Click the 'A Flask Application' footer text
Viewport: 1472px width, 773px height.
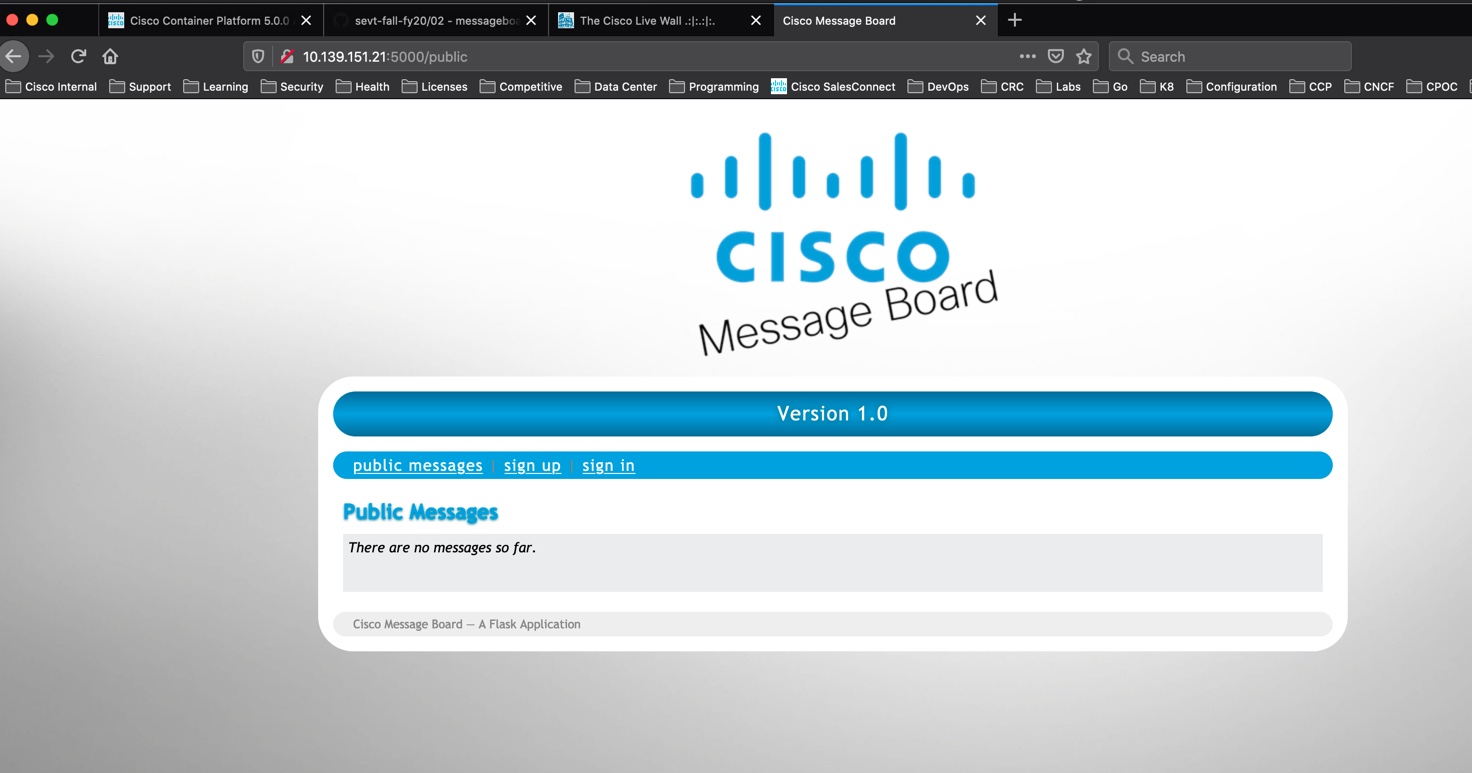coord(529,624)
